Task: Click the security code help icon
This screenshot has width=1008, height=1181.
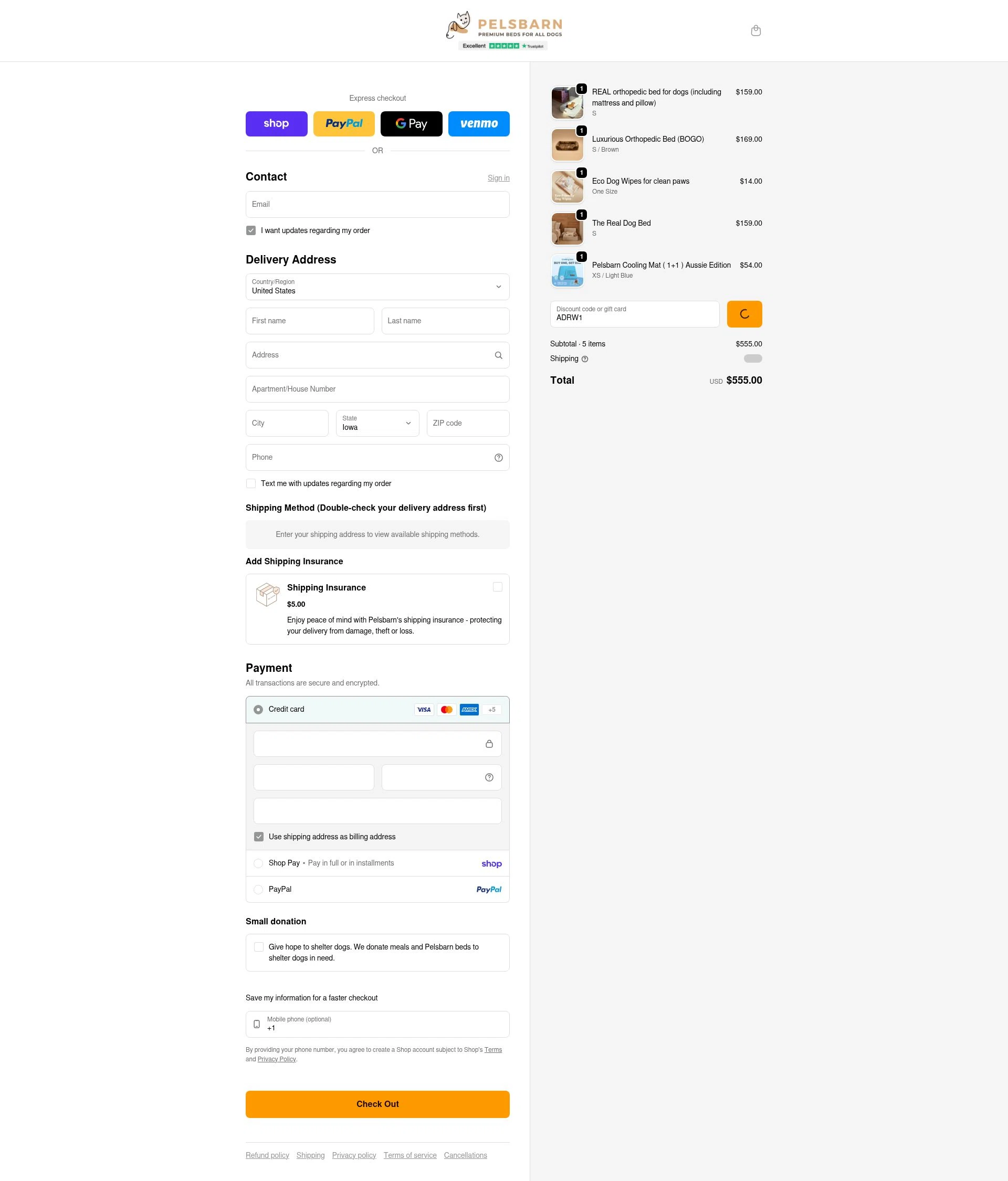Action: 489,777
